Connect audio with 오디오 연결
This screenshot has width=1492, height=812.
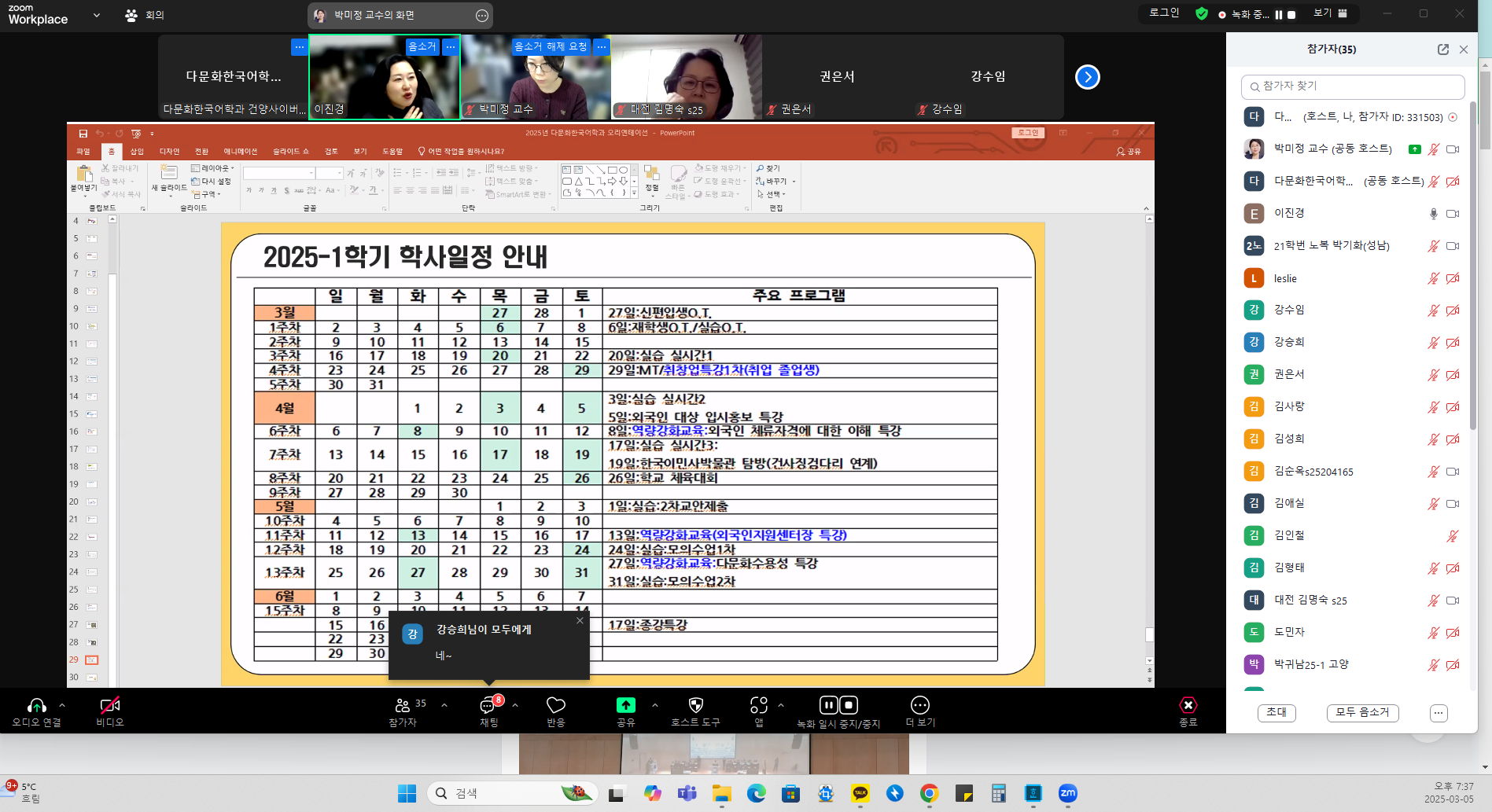click(36, 705)
